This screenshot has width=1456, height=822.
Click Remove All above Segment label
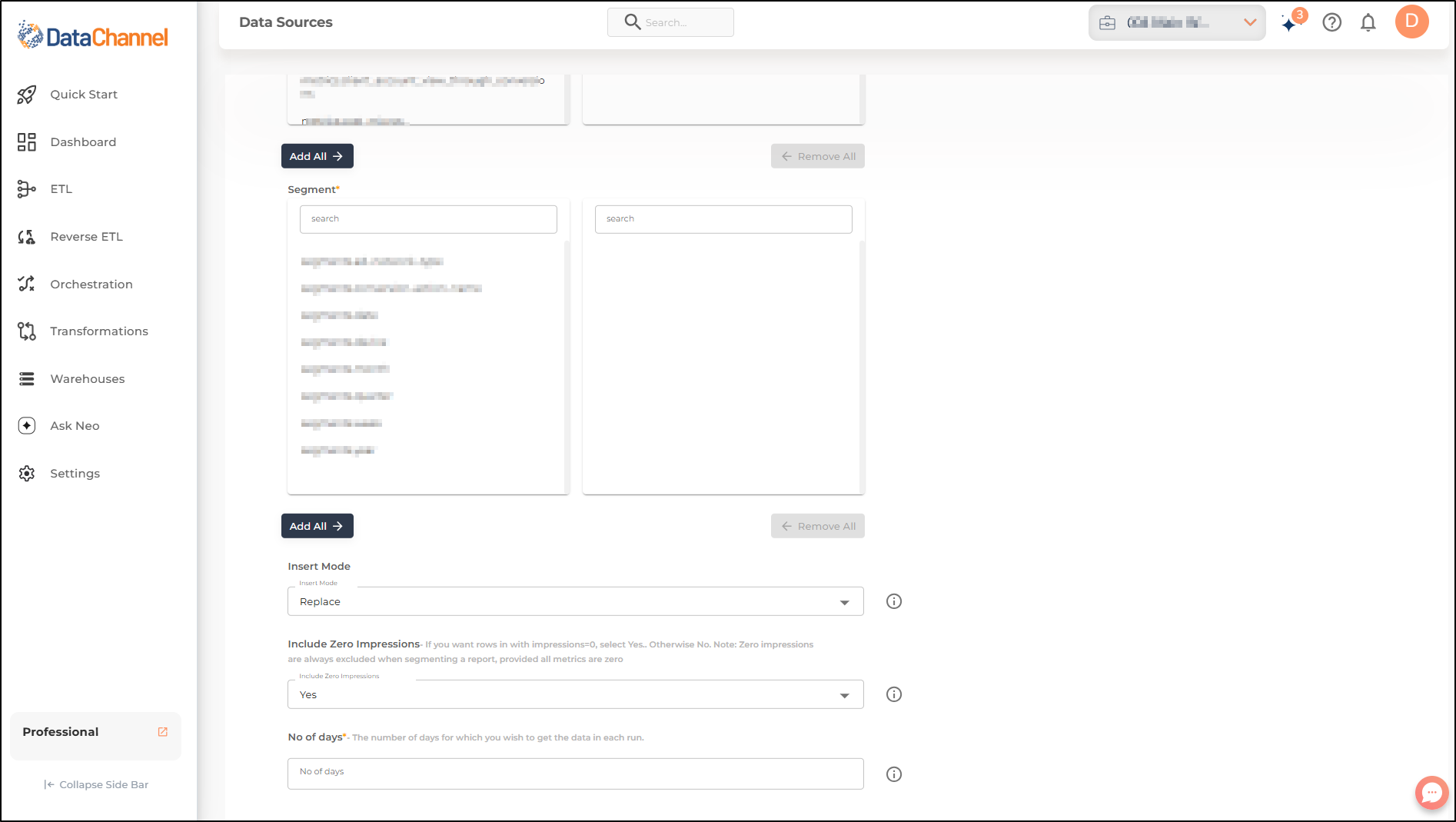(x=818, y=156)
